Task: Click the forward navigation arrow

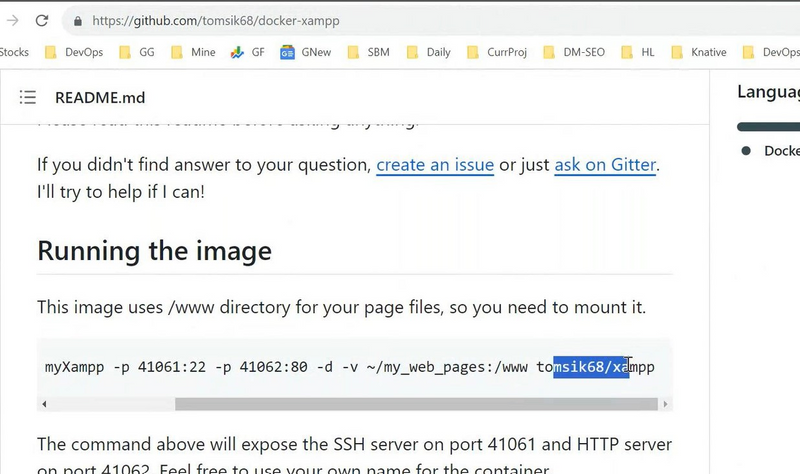Action: click(x=12, y=20)
